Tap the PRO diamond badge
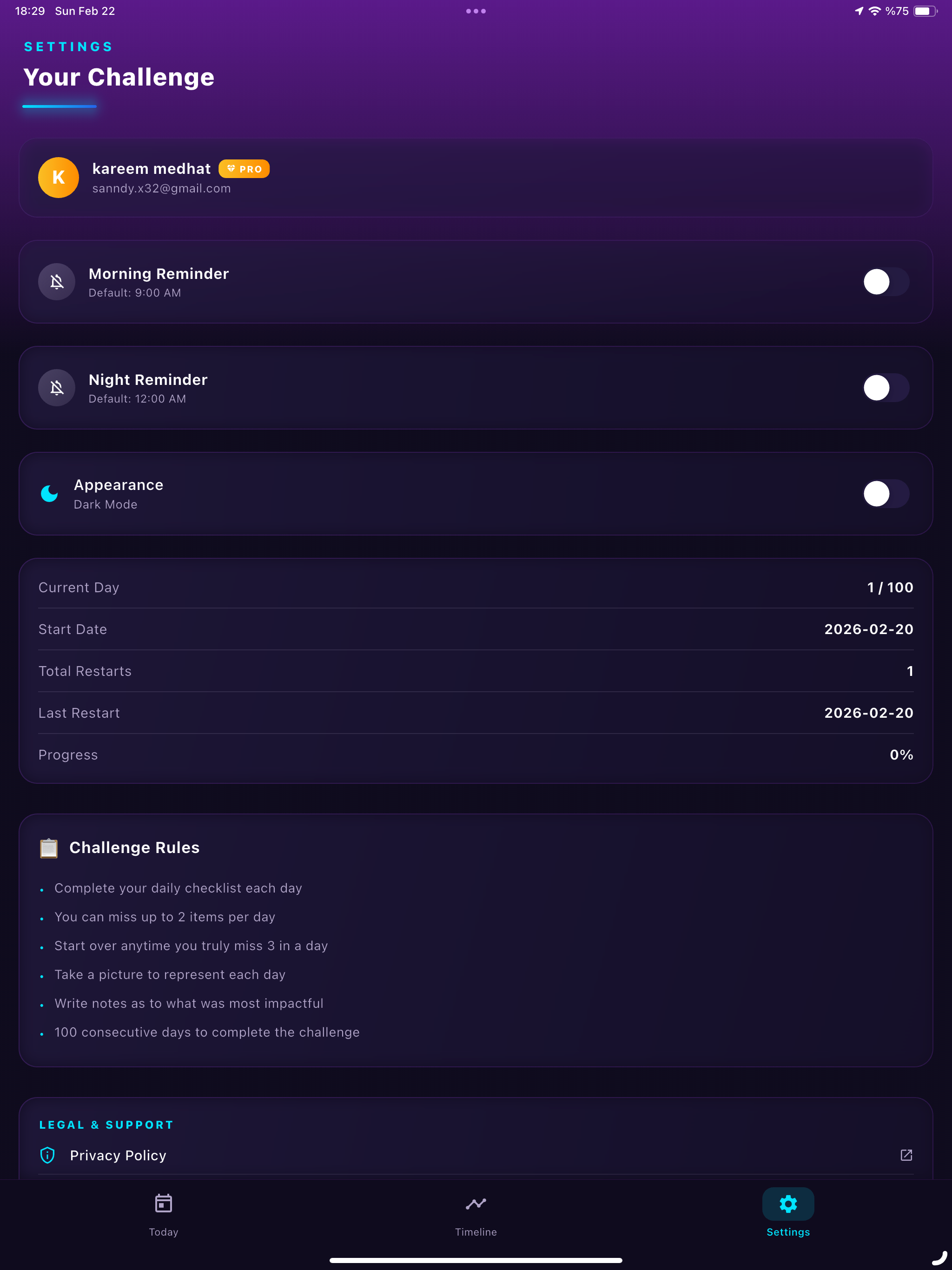This screenshot has width=952, height=1270. tap(244, 169)
